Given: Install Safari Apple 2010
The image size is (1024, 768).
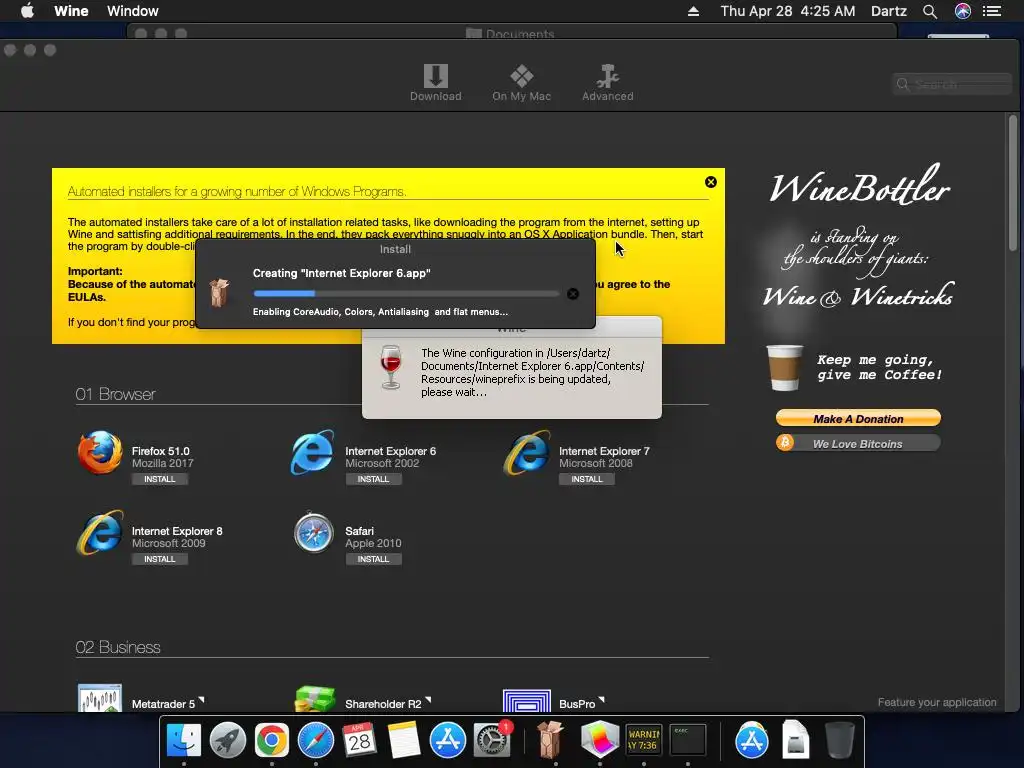Looking at the screenshot, I should pyautogui.click(x=373, y=560).
